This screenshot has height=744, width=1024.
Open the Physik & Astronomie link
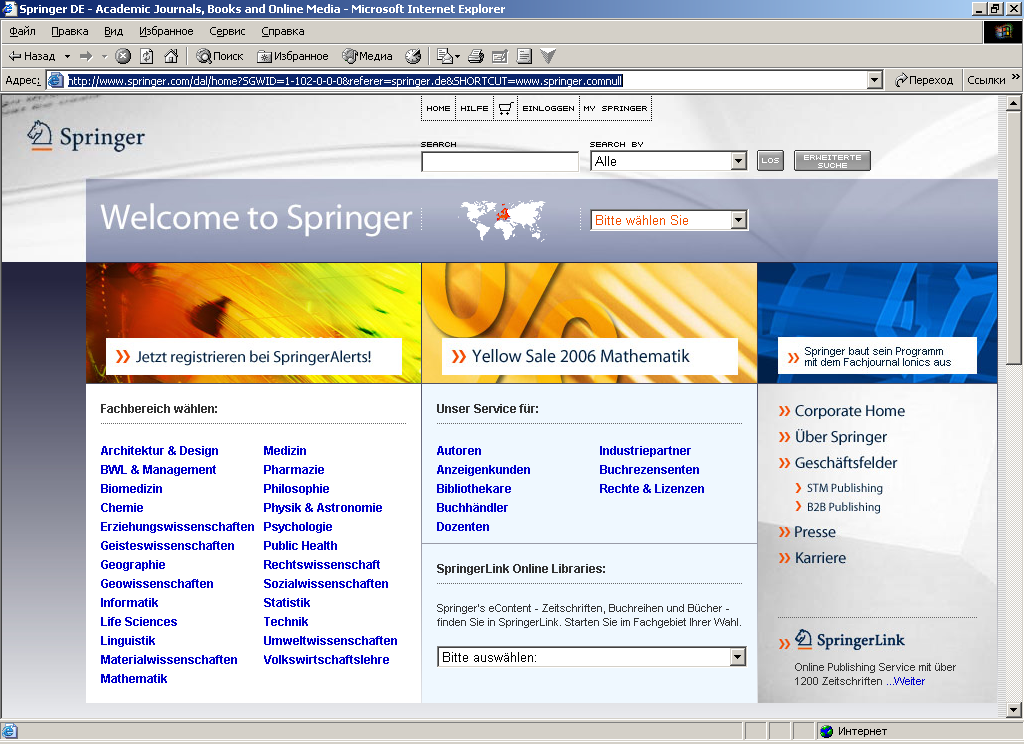323,508
